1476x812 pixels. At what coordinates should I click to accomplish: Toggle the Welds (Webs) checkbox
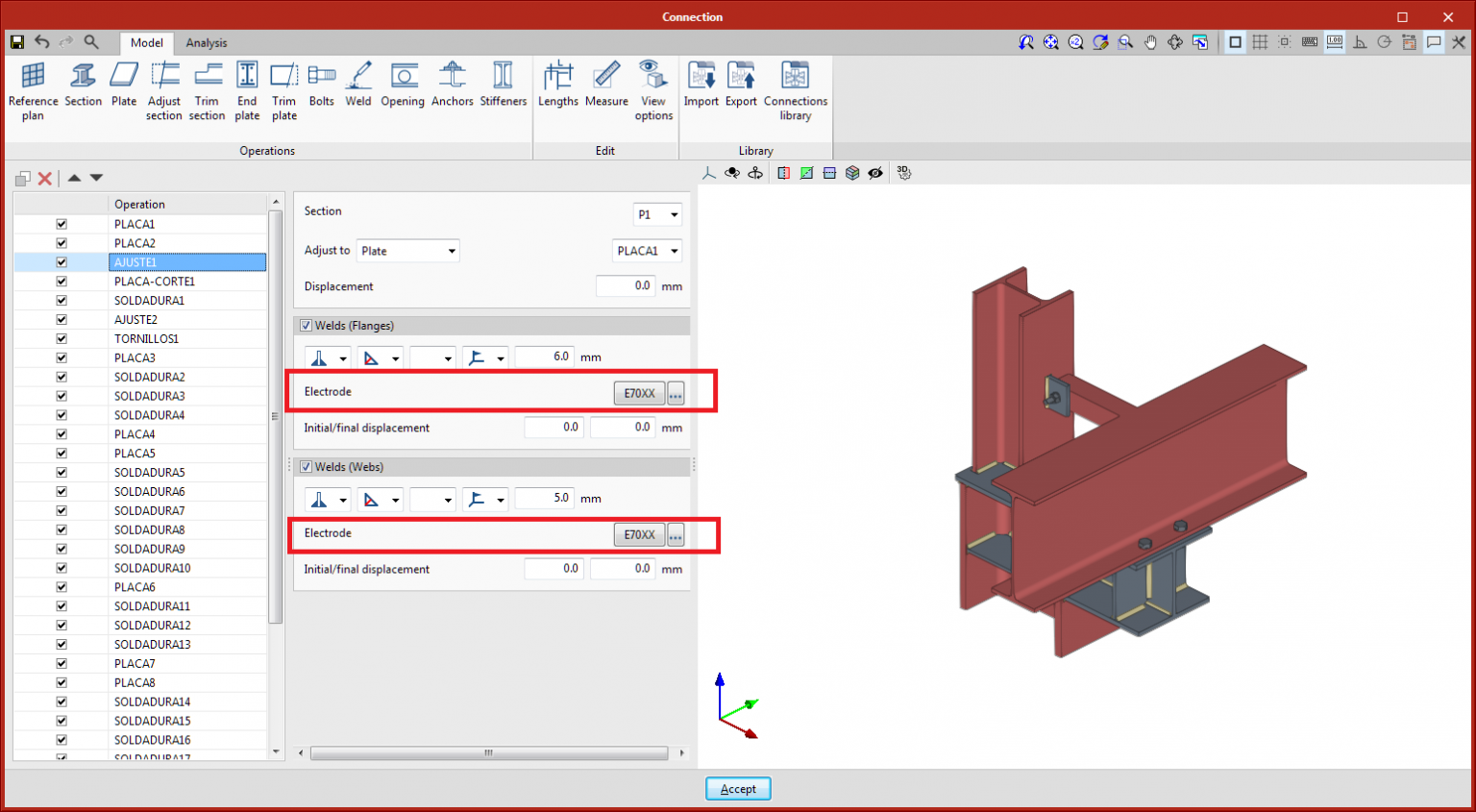306,466
